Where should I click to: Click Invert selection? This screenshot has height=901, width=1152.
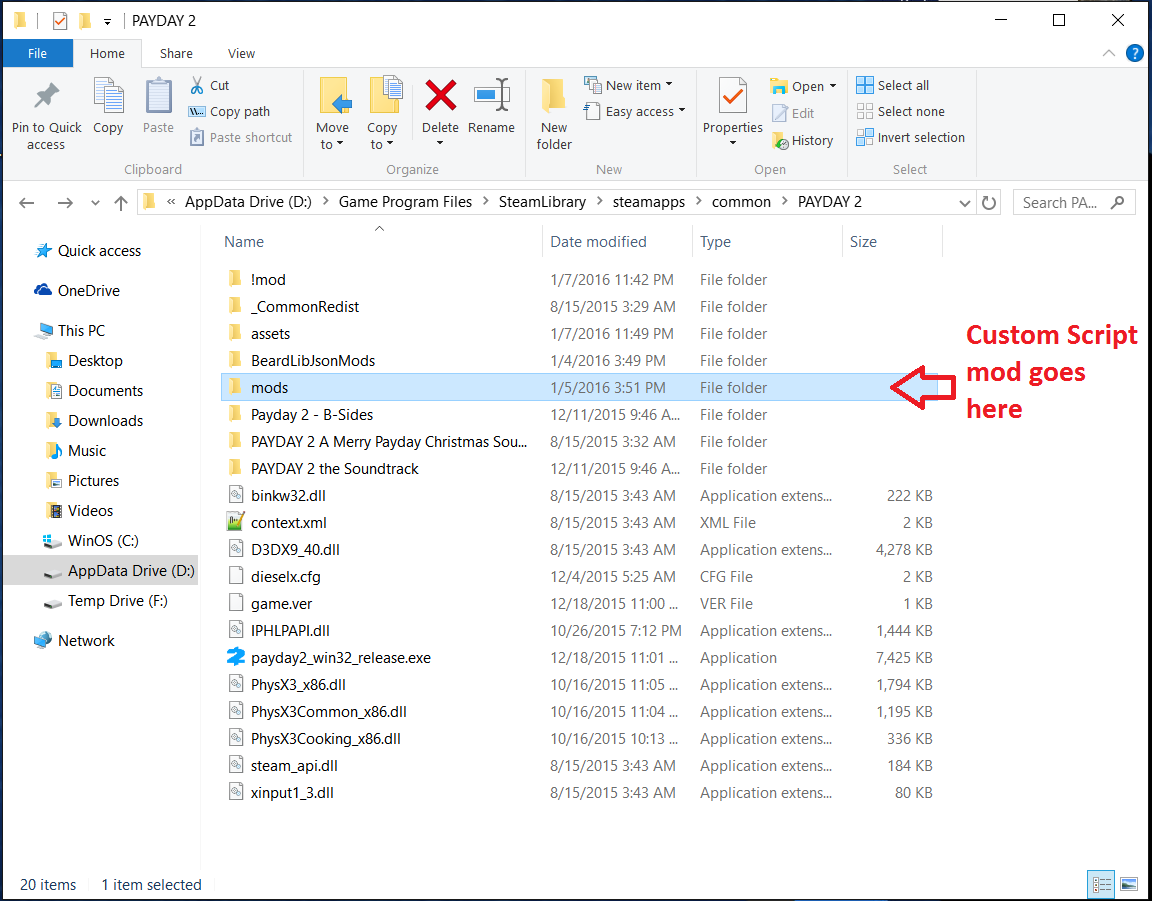(x=911, y=137)
